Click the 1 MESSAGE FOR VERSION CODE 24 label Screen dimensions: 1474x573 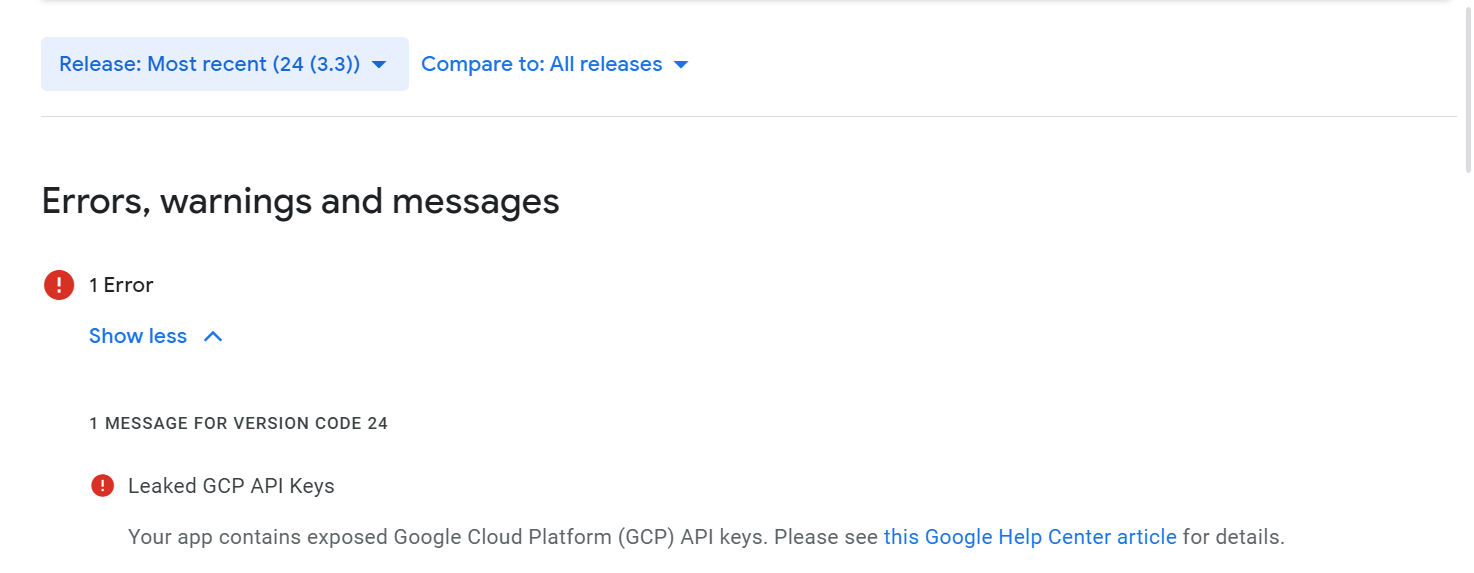tap(238, 423)
